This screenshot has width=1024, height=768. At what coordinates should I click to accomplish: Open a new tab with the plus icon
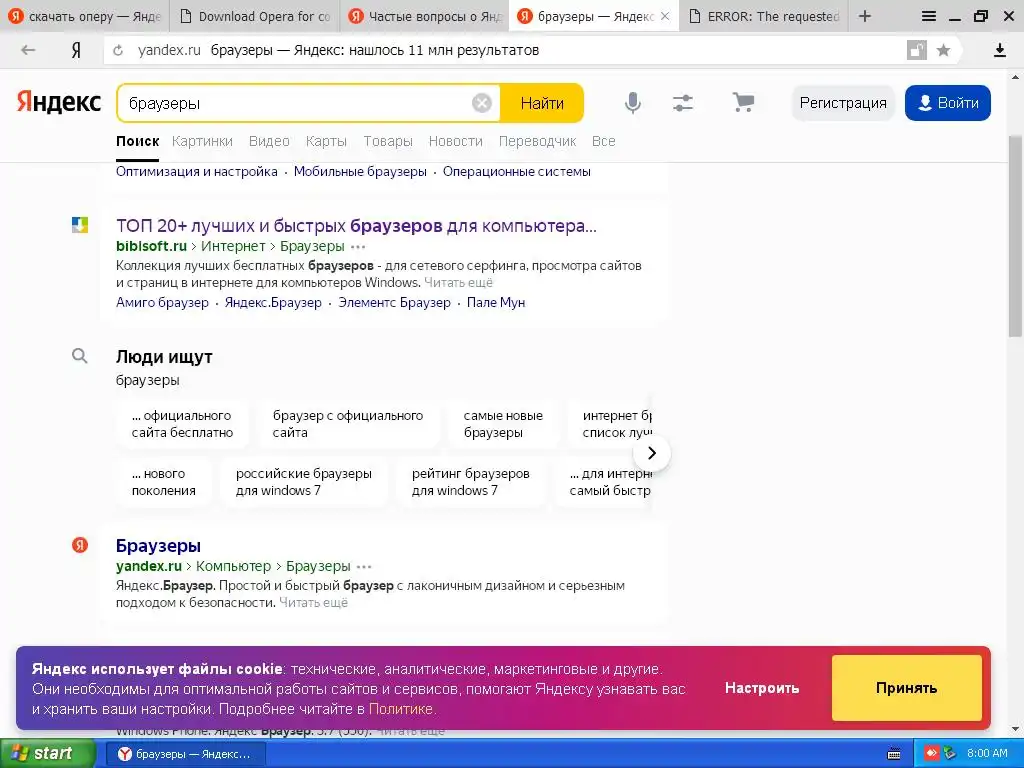(x=865, y=16)
